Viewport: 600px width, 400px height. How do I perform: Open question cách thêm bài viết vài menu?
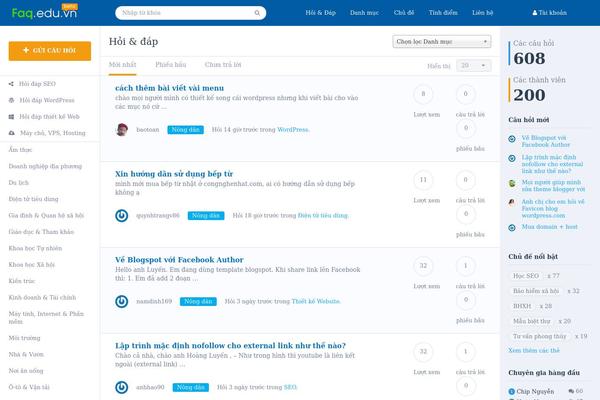pos(170,88)
